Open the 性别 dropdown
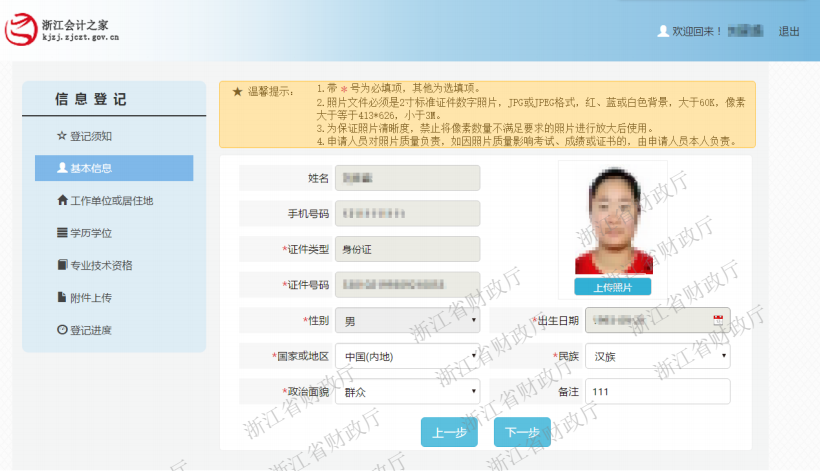This screenshot has height=471, width=820. (408, 321)
